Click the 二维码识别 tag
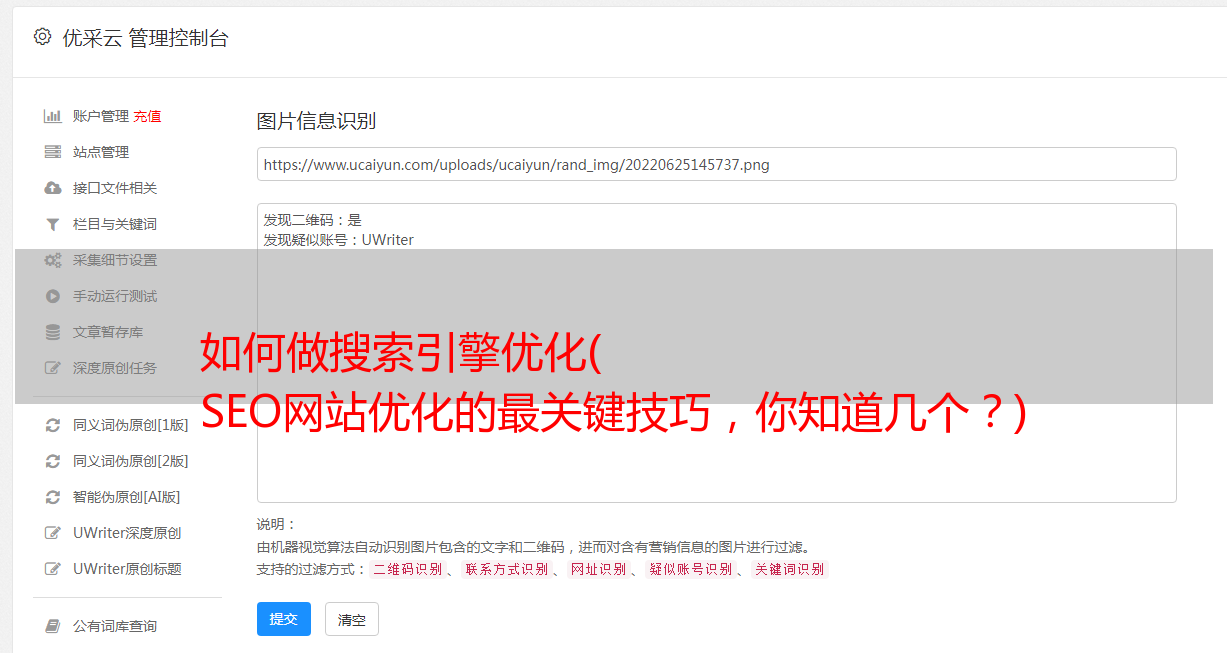Screen dimensions: 1227x653 pos(407,569)
